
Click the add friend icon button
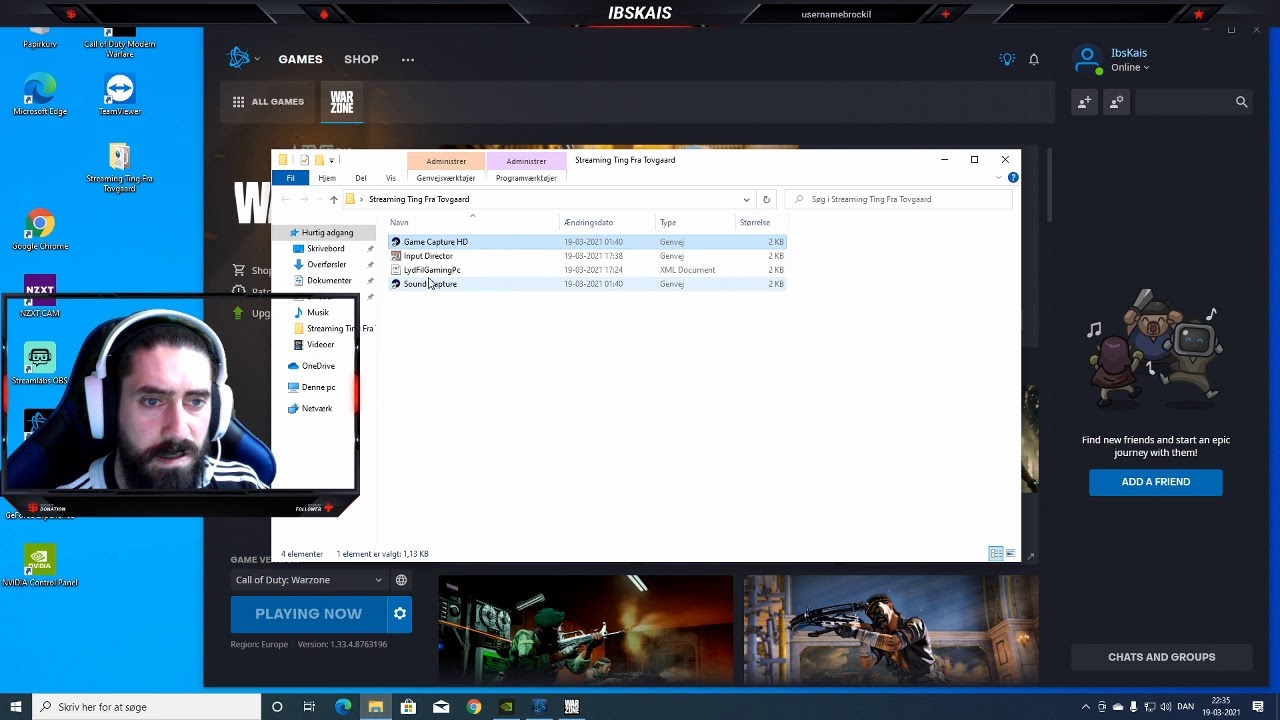click(1085, 101)
